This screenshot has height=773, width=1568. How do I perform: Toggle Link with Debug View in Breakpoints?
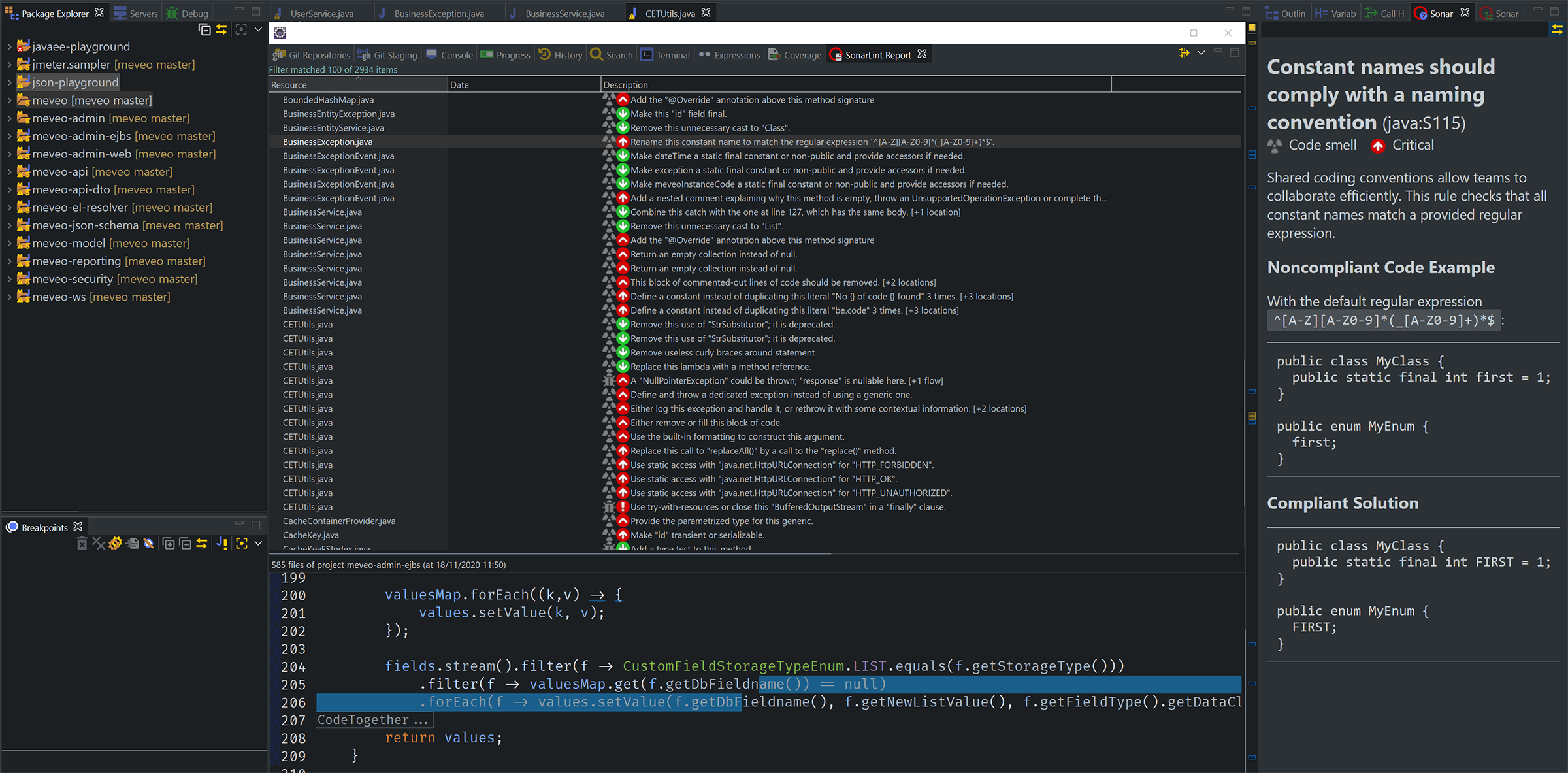[x=202, y=543]
